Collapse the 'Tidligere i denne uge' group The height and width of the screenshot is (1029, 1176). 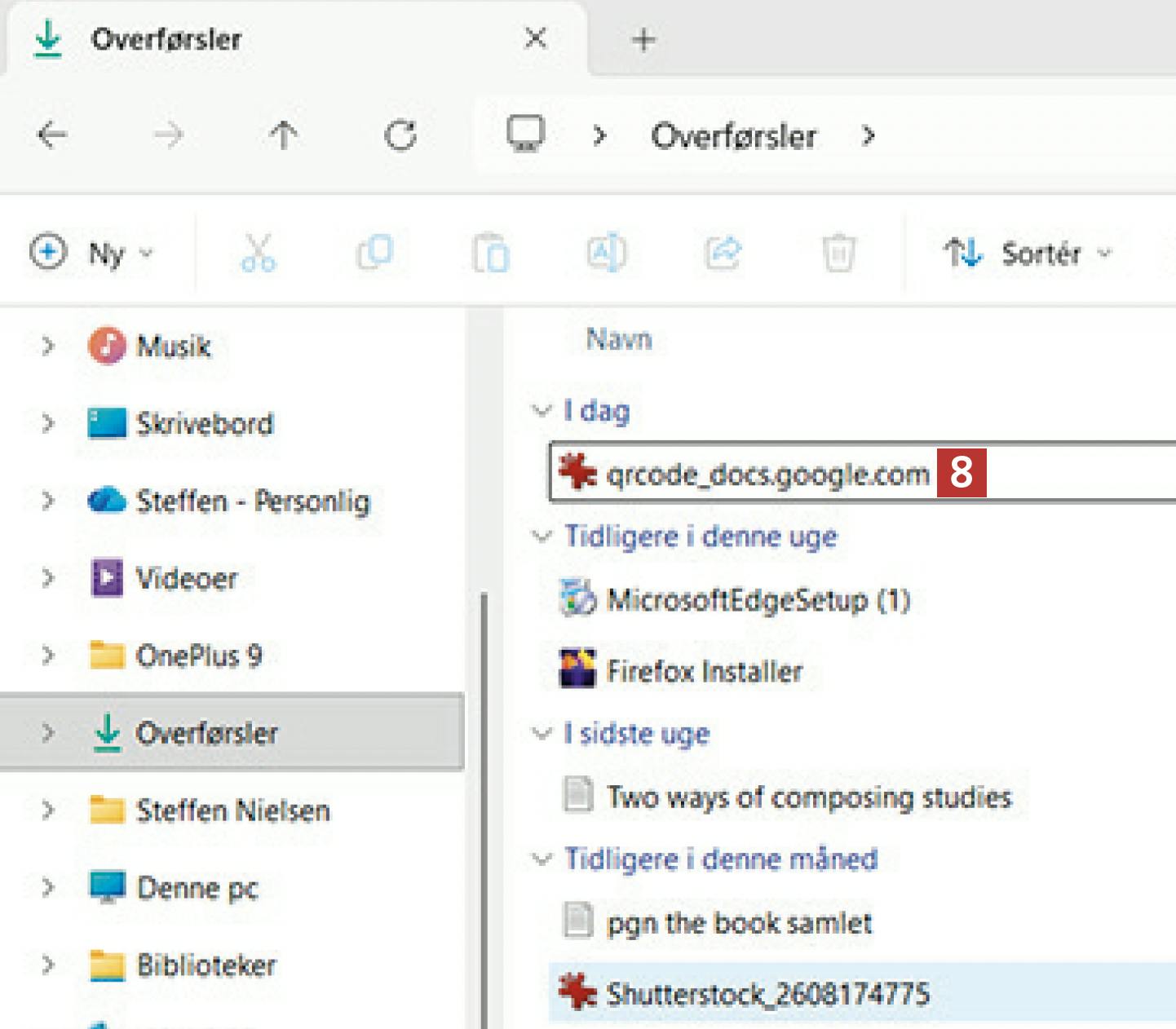pos(542,537)
